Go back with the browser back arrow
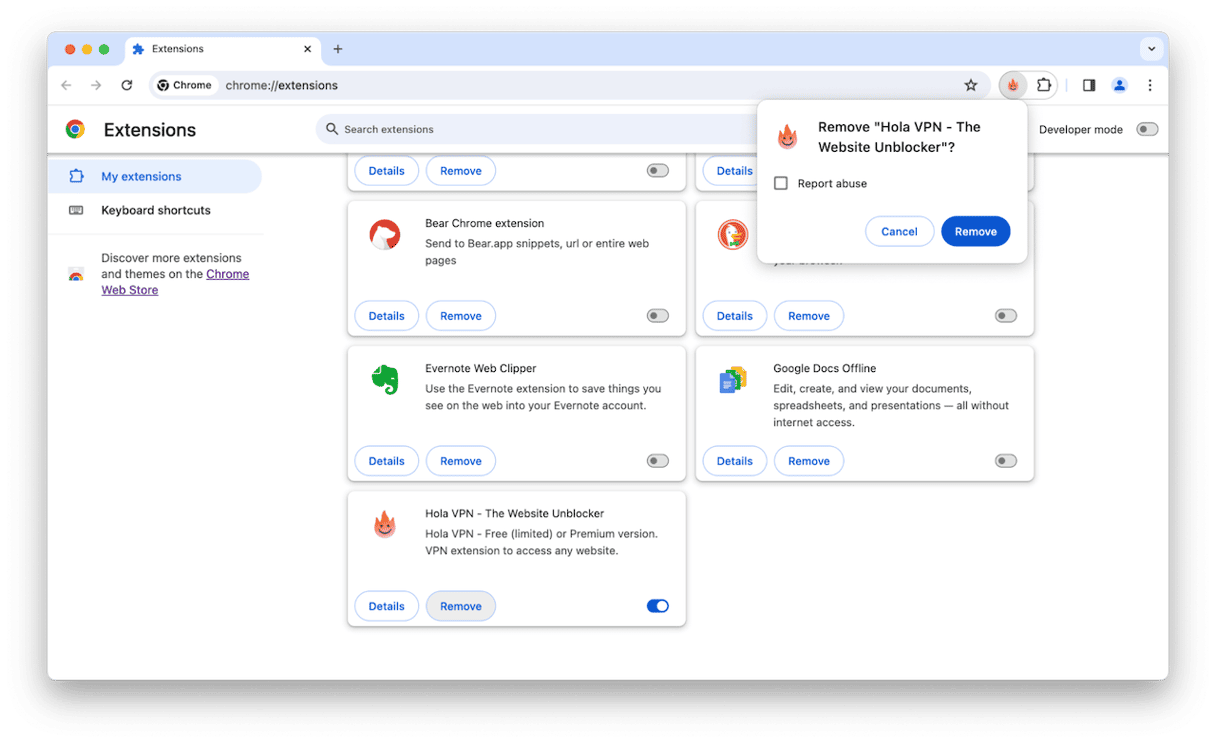Viewport: 1216px width, 743px height. tap(66, 85)
